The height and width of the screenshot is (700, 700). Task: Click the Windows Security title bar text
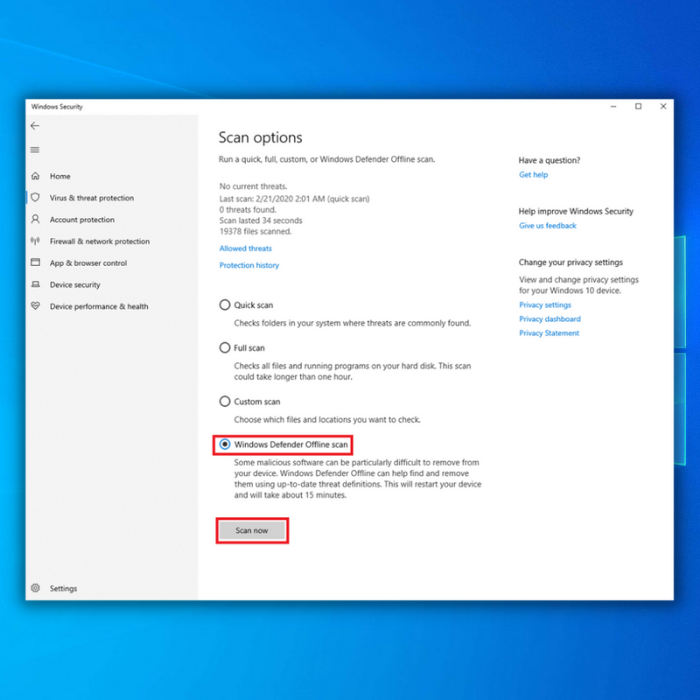click(x=57, y=107)
